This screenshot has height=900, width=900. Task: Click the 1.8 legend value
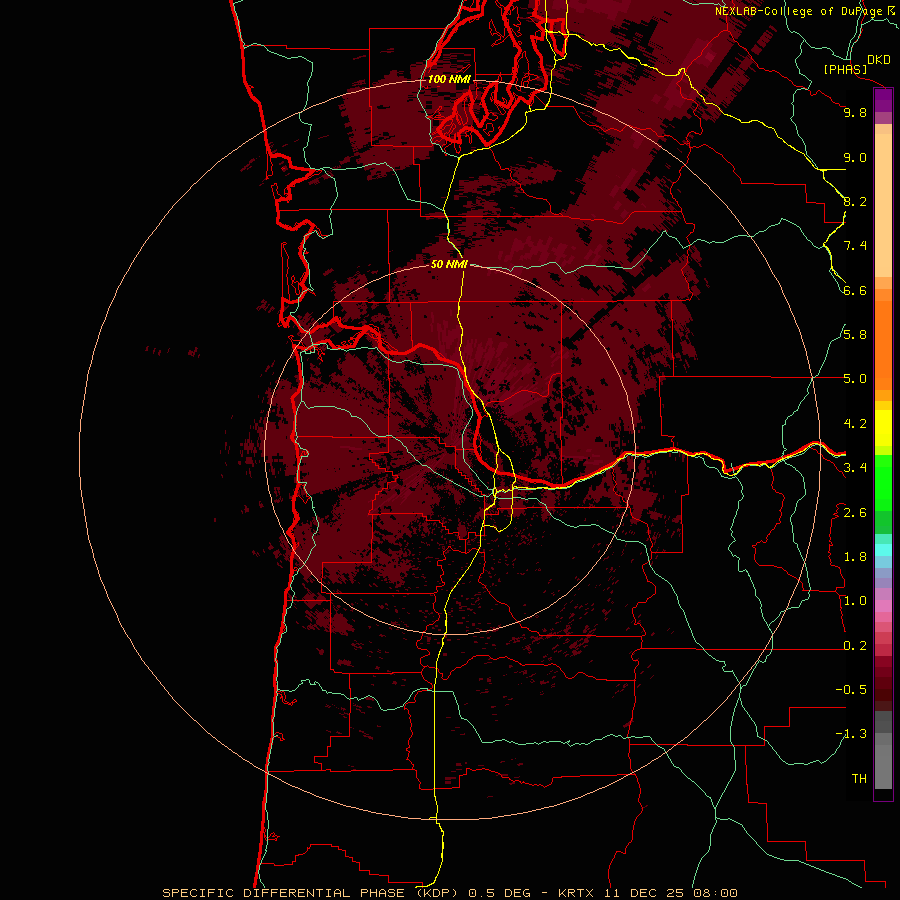(855, 557)
